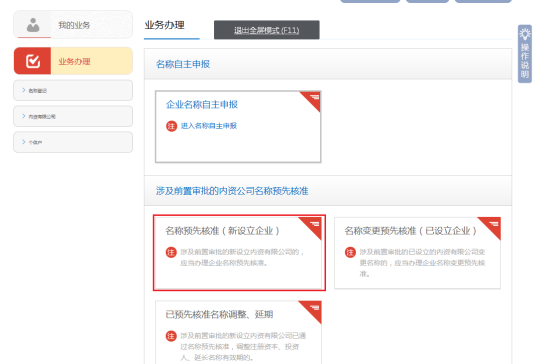Click the 注 icon in the 已设立企业 card
Image resolution: width=554 pixels, height=364 pixels.
350,252
